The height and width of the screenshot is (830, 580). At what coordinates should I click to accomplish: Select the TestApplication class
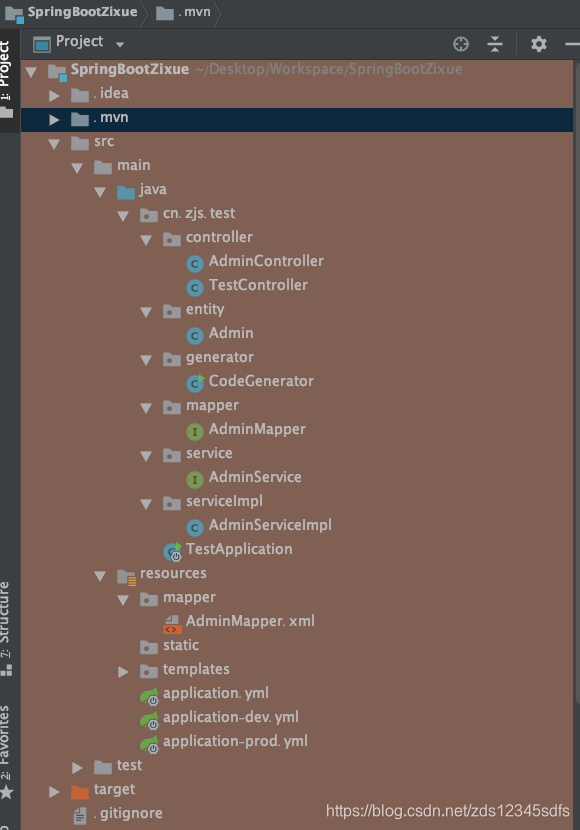[239, 549]
